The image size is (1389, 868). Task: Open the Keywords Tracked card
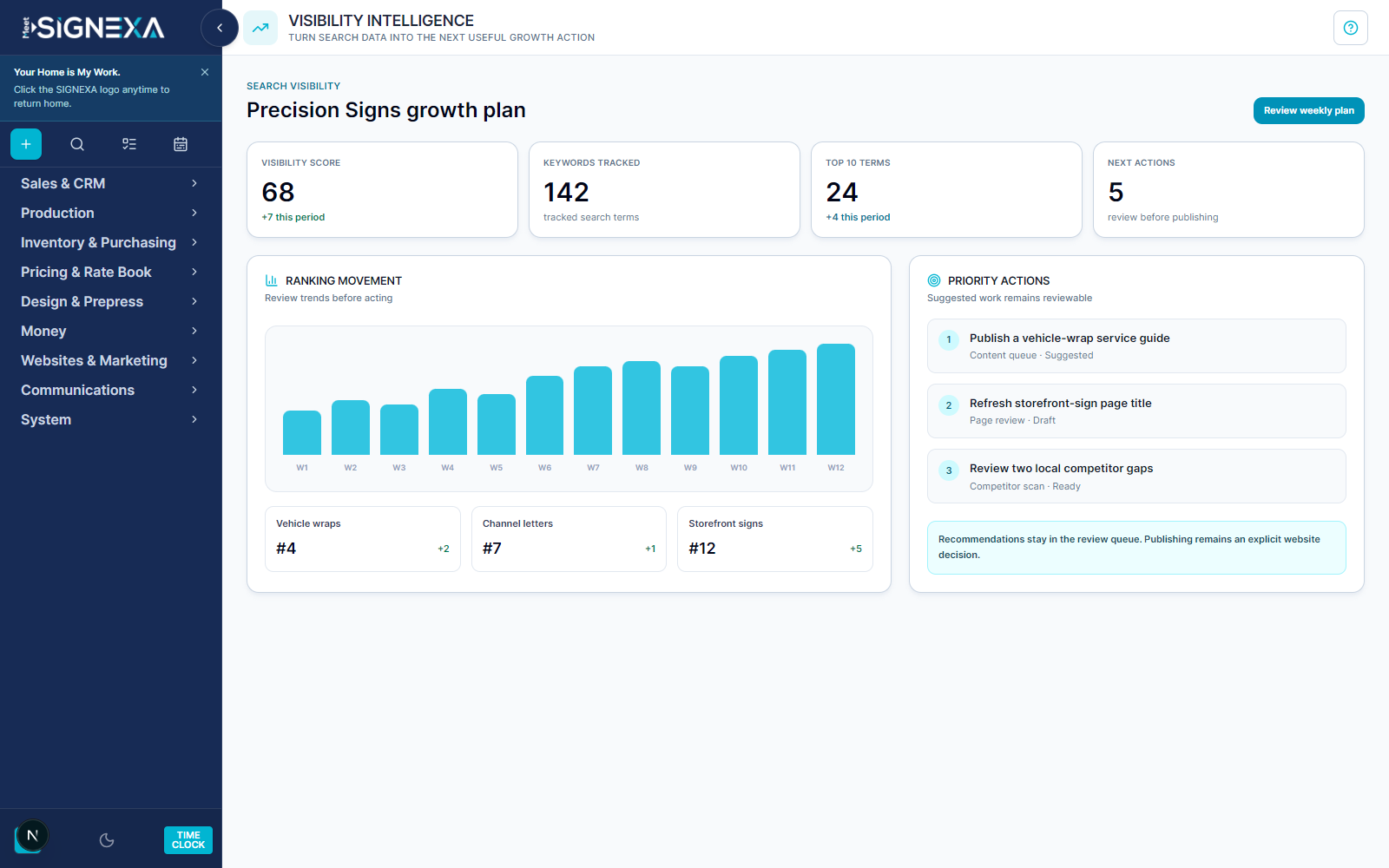click(x=664, y=189)
